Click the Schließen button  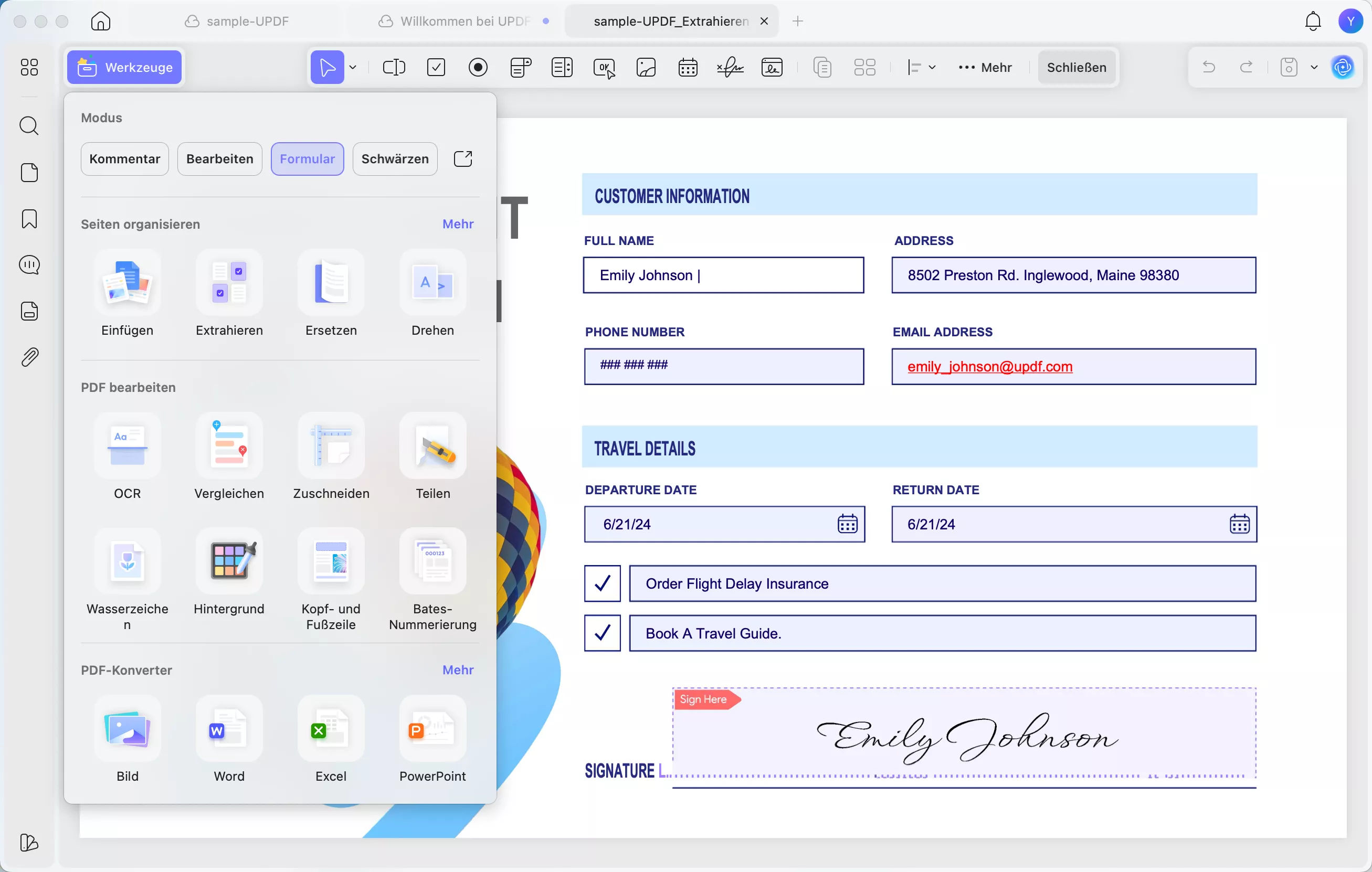[x=1076, y=67]
